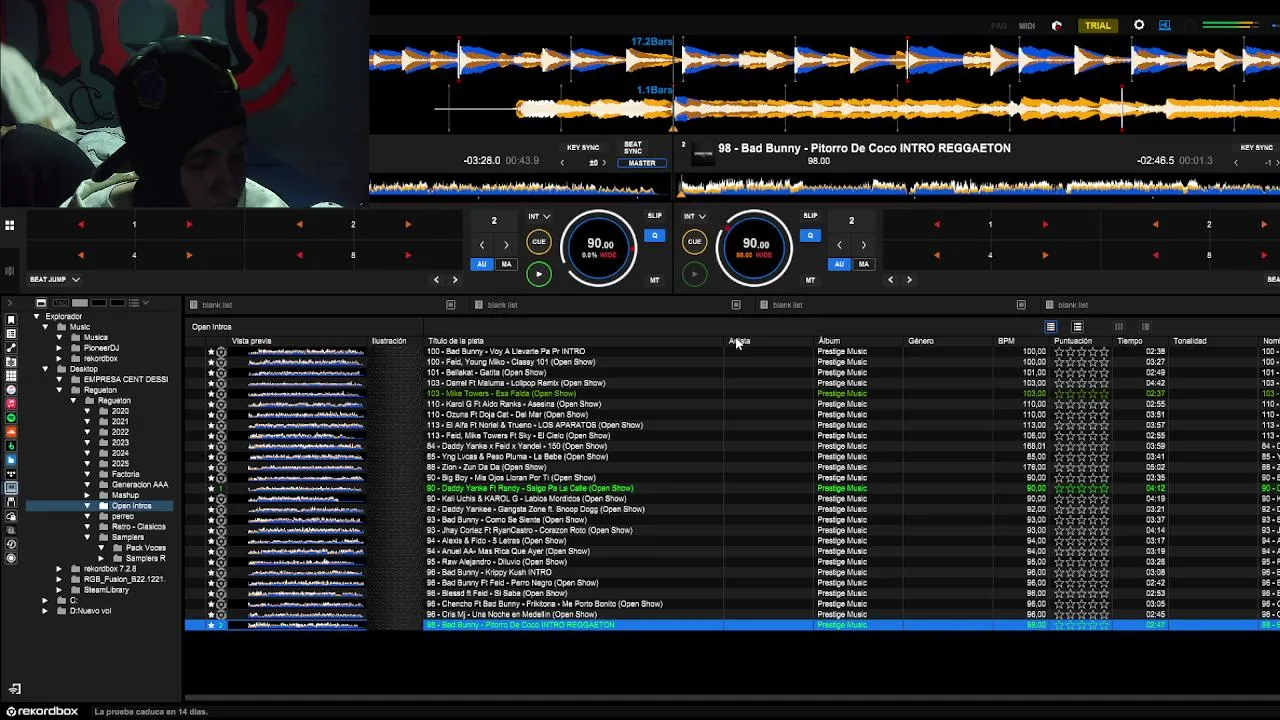
Task: Open the playlist icon in the left sidebar
Action: coord(11,333)
